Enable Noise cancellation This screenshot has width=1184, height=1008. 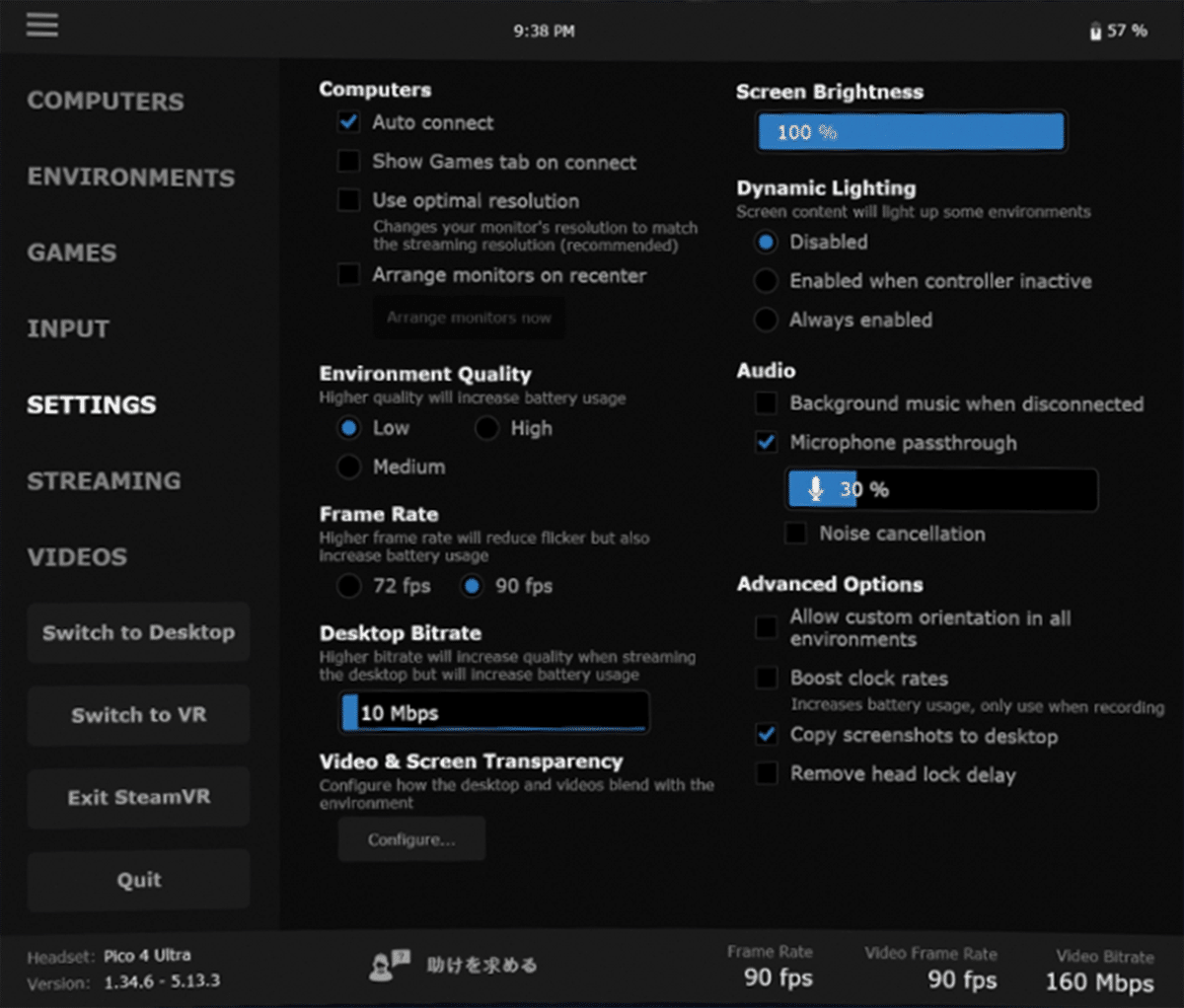click(794, 534)
